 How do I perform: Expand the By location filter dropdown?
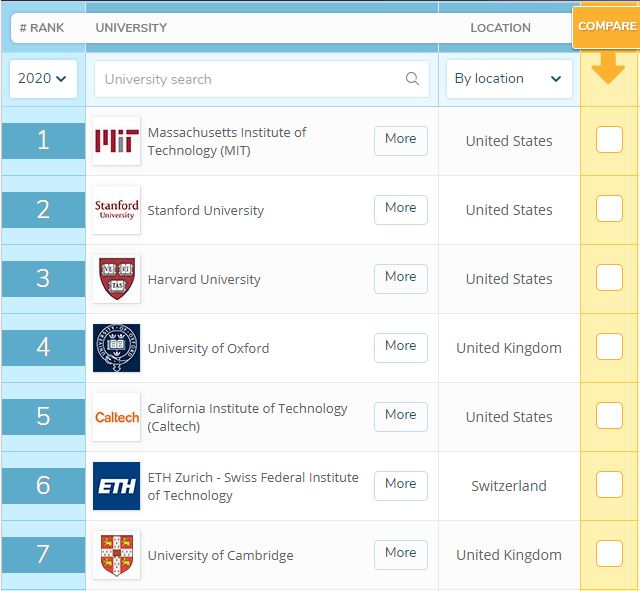click(508, 79)
